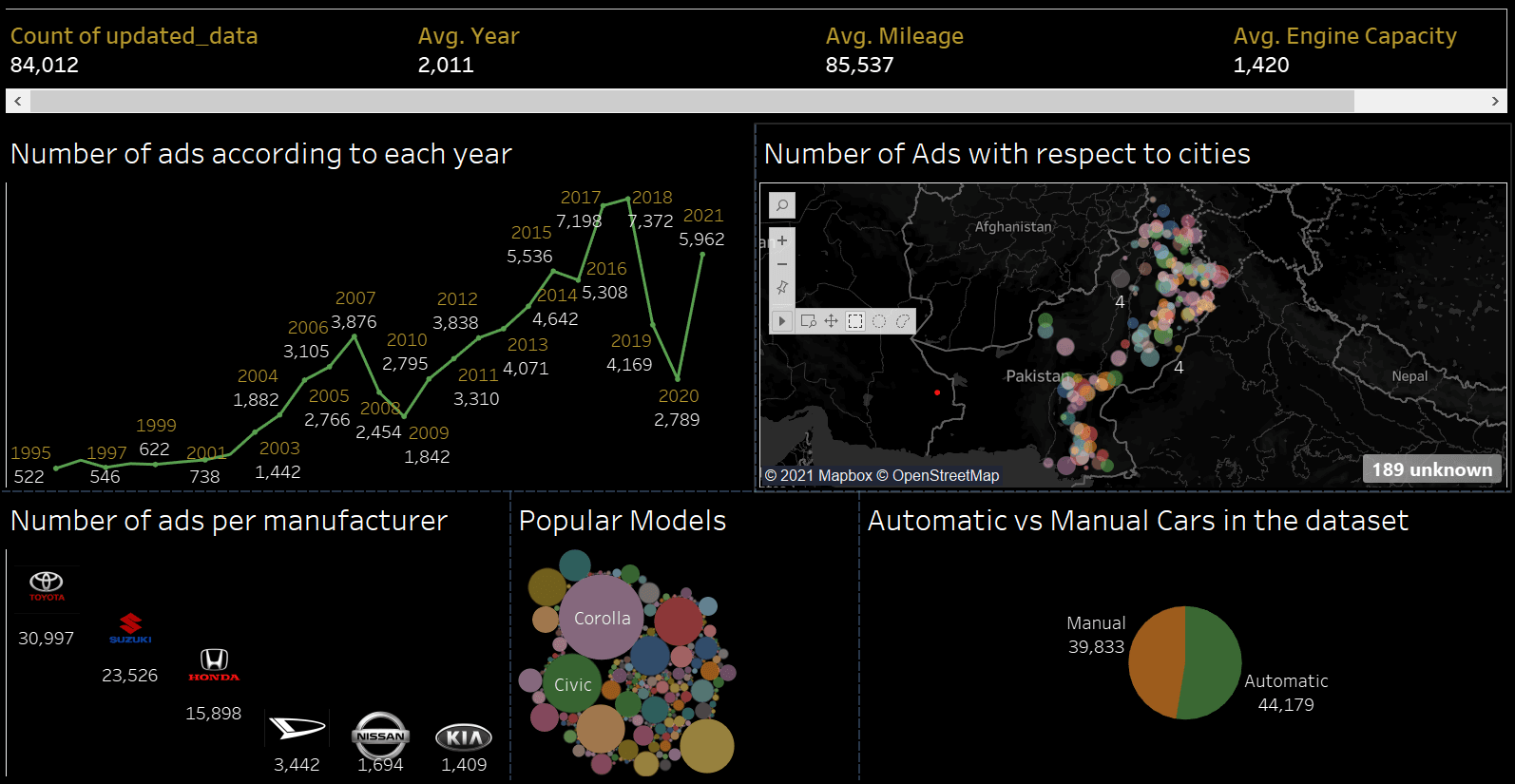This screenshot has width=1515, height=784.
Task: Click the Nepal map label
Action: [1410, 376]
